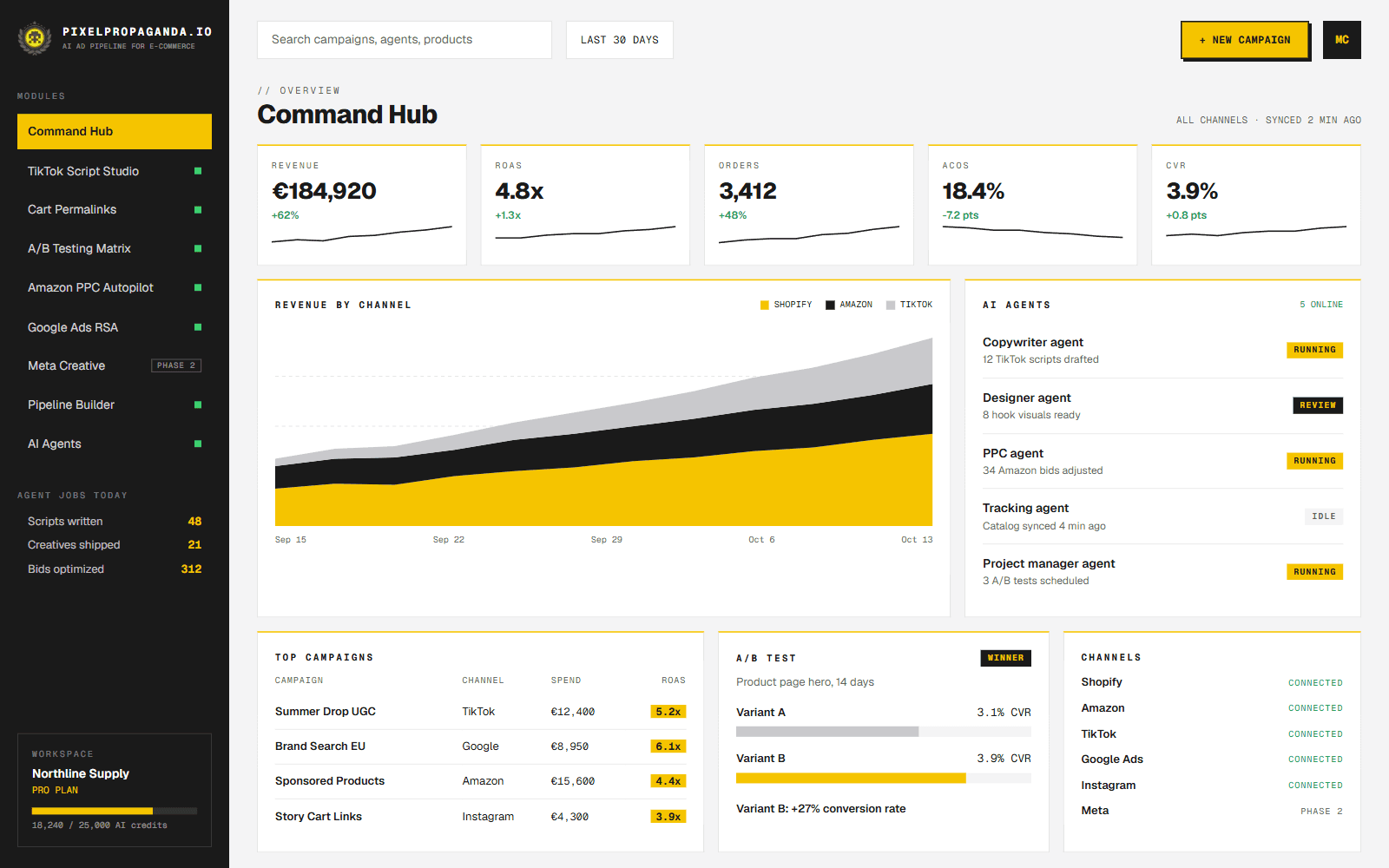Select Google Ads RSA module
This screenshot has height=868, width=1389.
(115, 327)
